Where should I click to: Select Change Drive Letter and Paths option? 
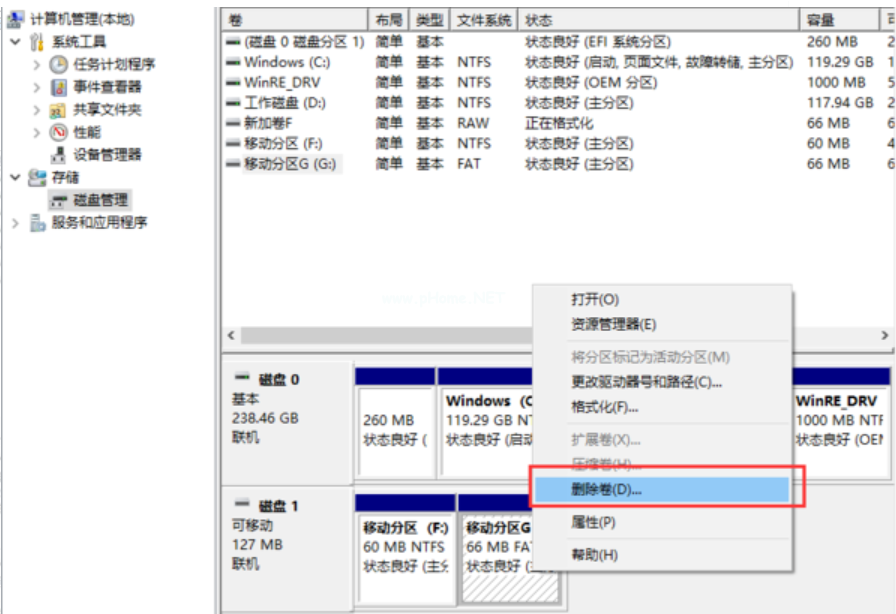pos(646,382)
